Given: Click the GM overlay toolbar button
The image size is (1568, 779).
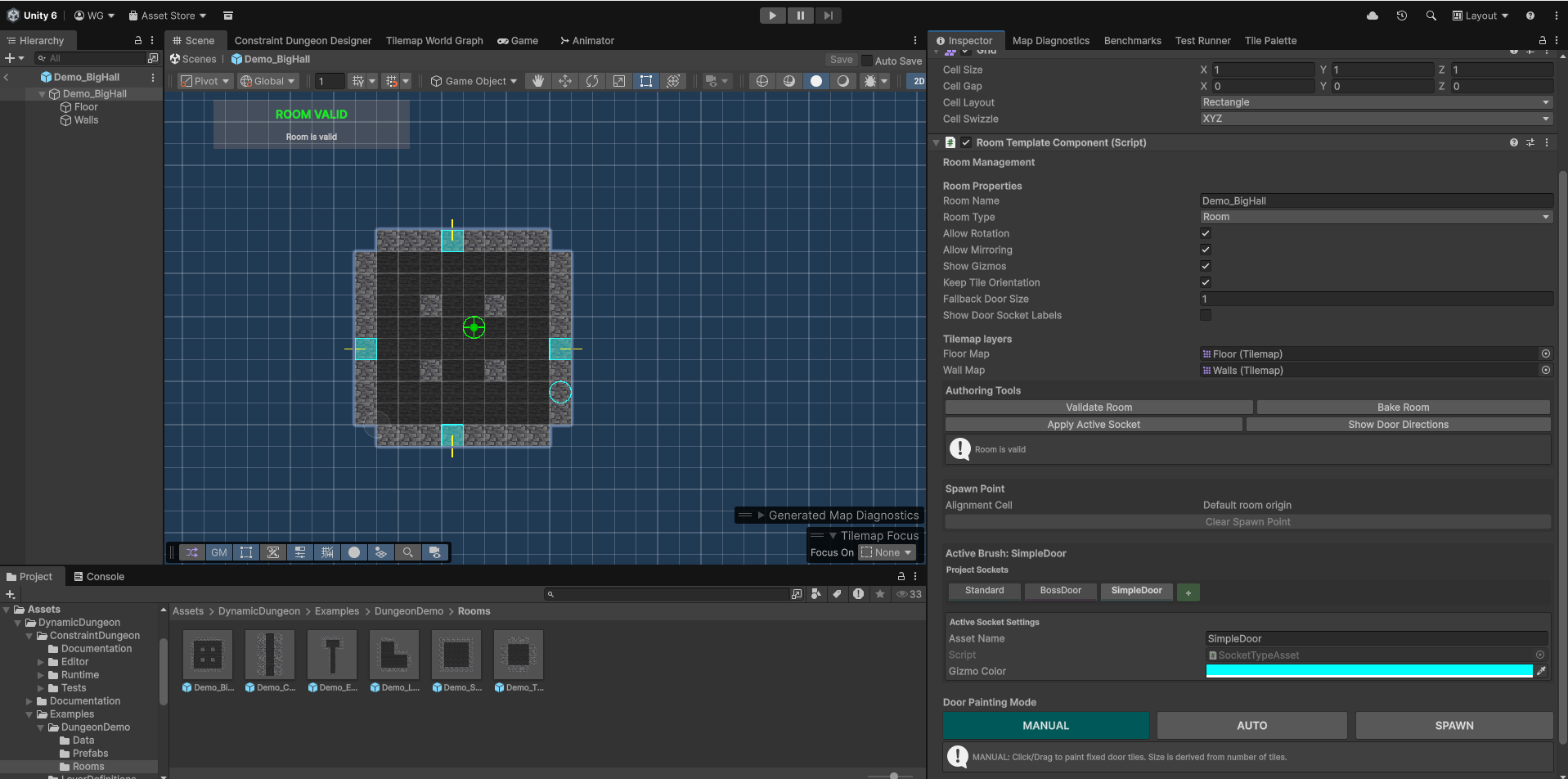Looking at the screenshot, I should tap(219, 552).
